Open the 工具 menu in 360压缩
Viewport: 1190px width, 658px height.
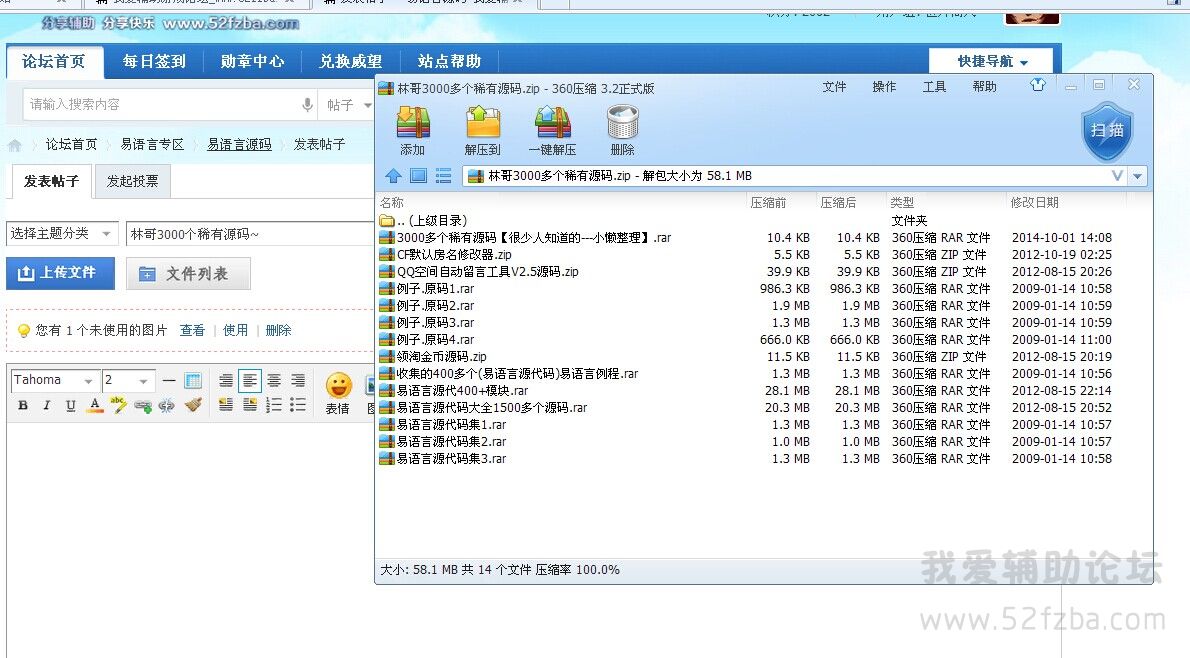tap(934, 87)
